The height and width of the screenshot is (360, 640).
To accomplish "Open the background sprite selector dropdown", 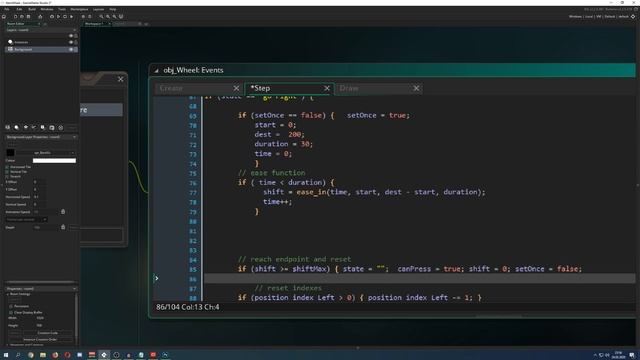I will 73,153.
